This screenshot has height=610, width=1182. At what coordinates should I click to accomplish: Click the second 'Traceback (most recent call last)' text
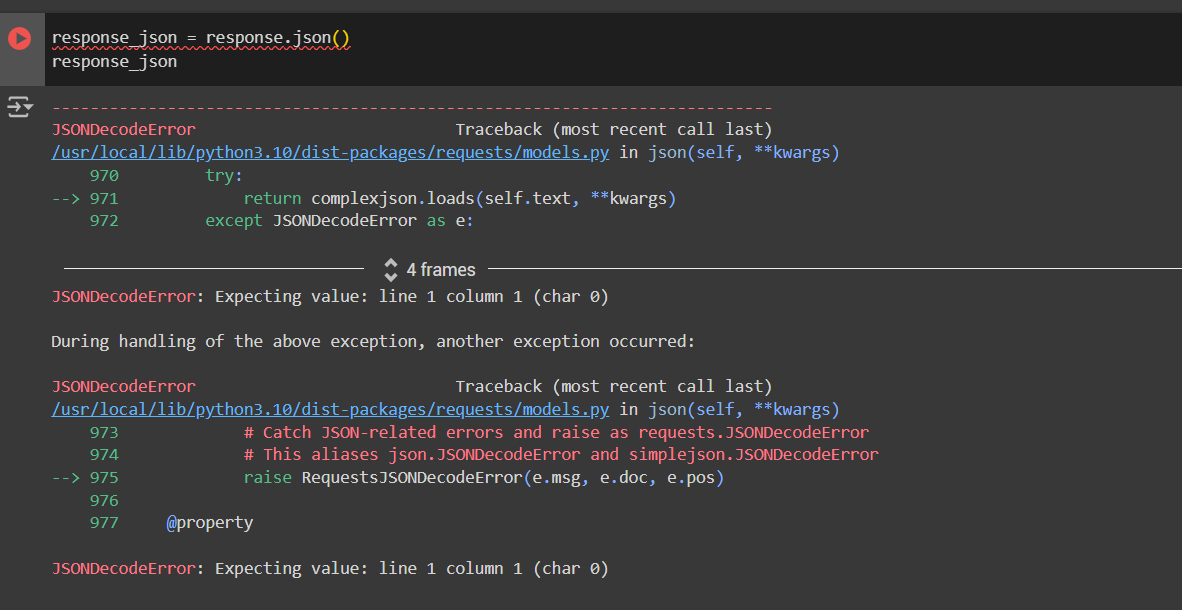coord(614,387)
